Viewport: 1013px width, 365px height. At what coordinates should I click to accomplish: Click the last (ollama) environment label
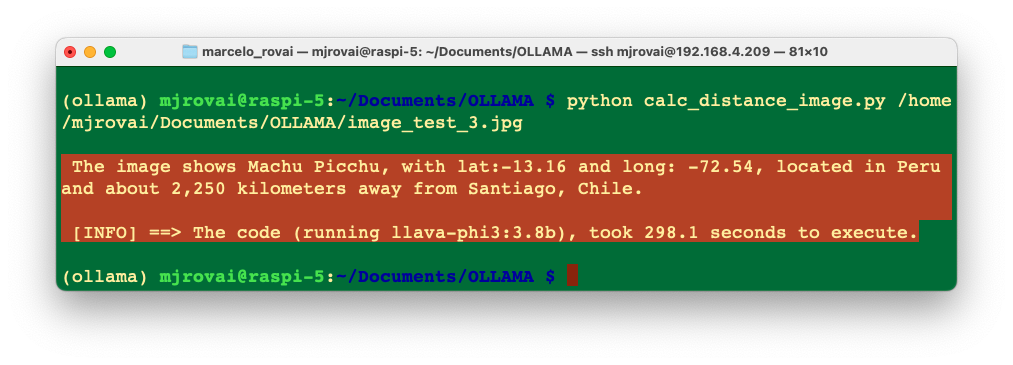point(105,276)
